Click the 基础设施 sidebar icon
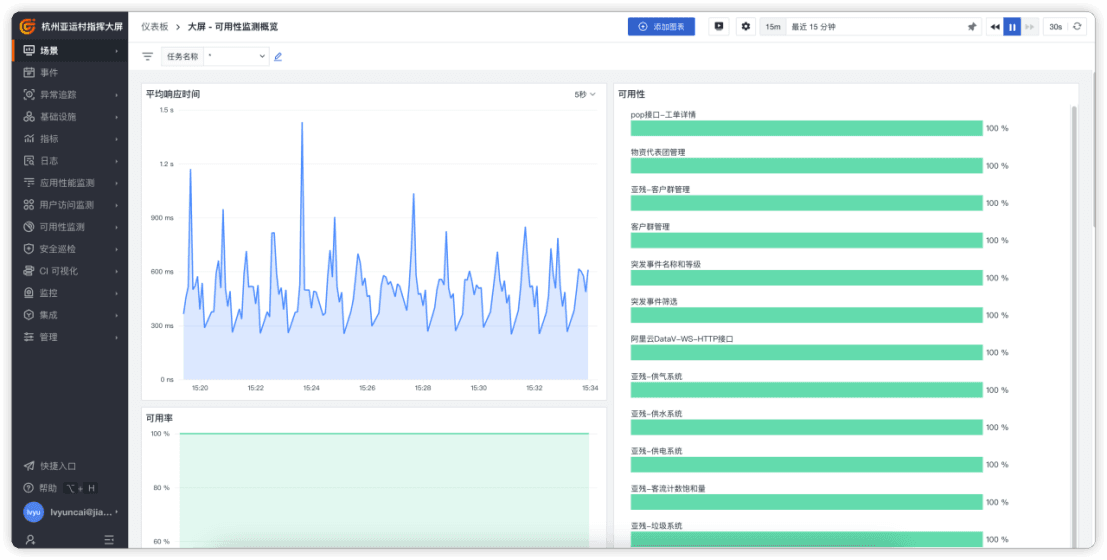 pyautogui.click(x=29, y=117)
